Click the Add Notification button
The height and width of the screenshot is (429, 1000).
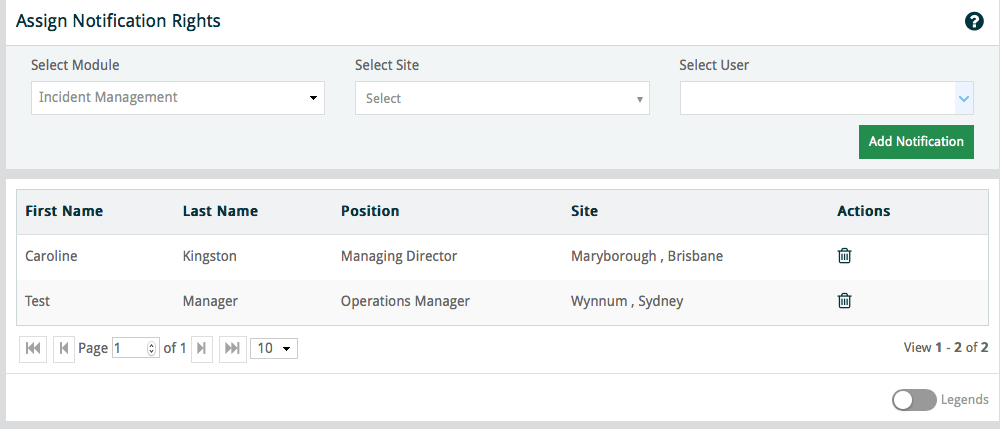[915, 142]
